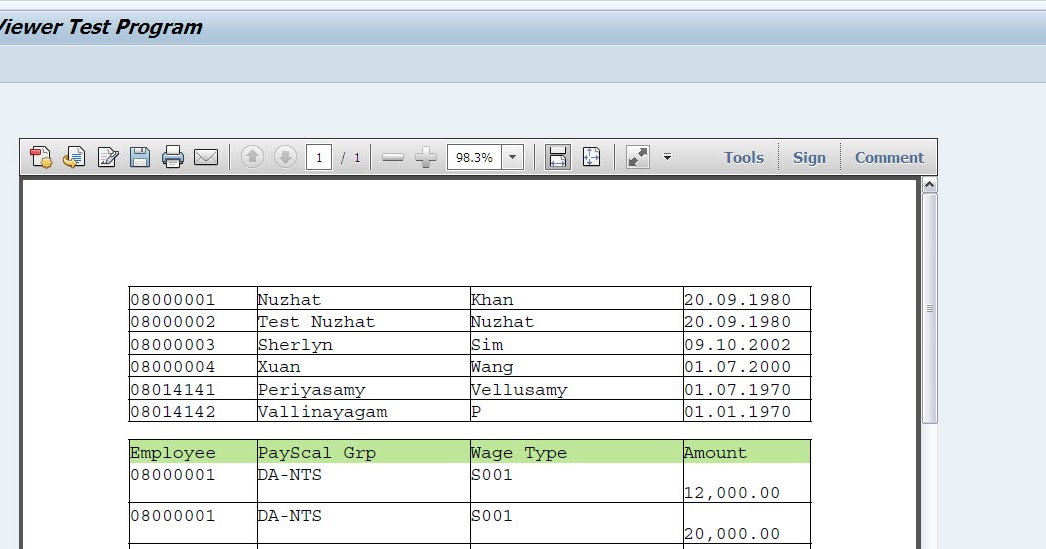This screenshot has width=1046, height=549.
Task: Click the 98.3% zoom value field
Action: tap(474, 157)
